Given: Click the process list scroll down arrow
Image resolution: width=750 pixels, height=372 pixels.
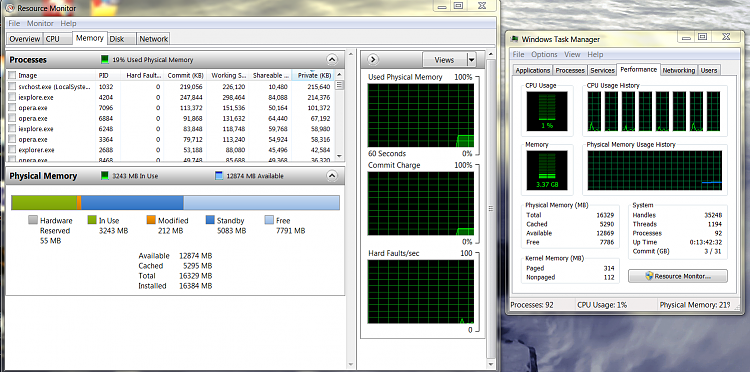Looking at the screenshot, I should [339, 156].
